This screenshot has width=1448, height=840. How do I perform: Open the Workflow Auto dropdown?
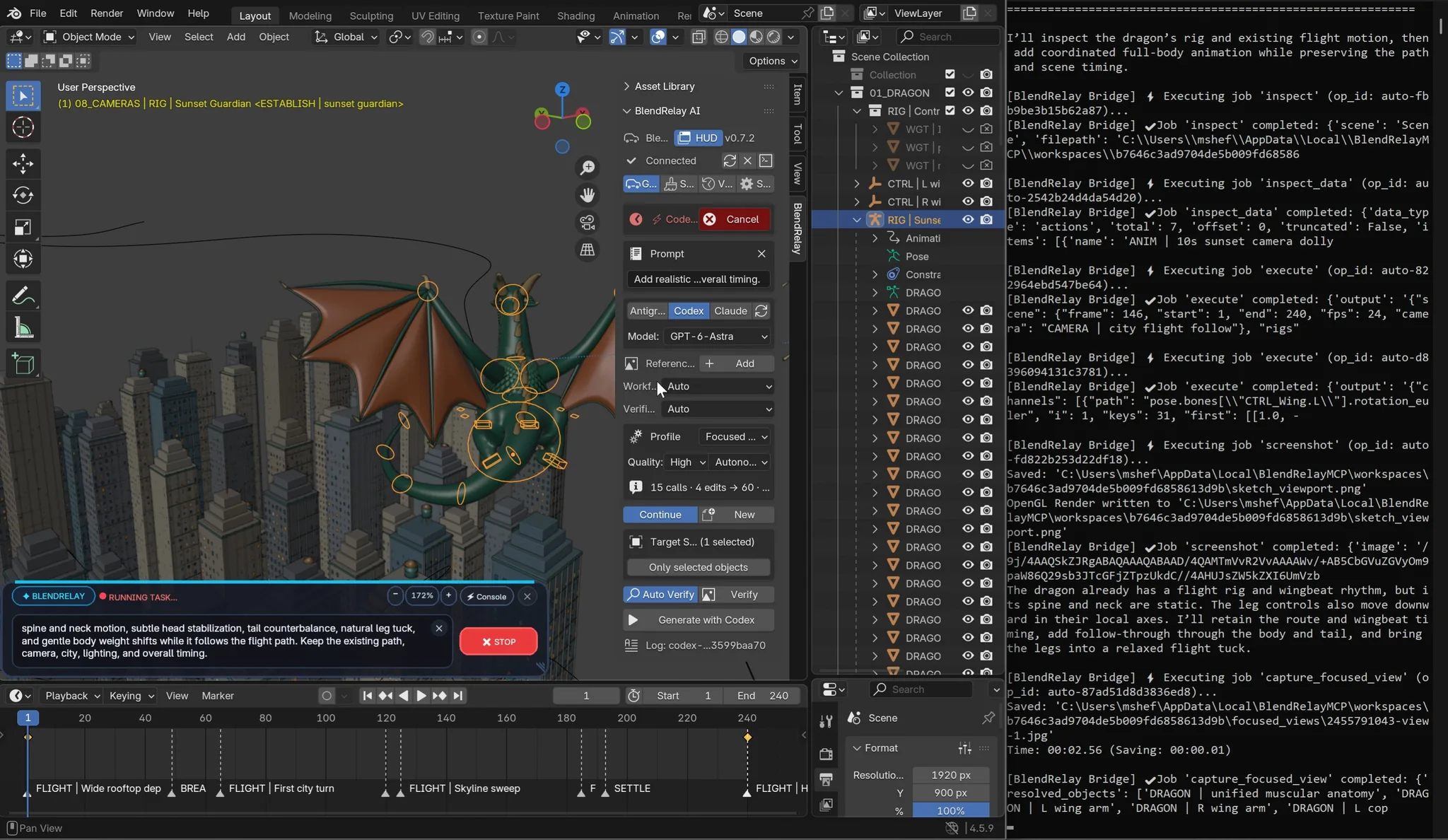(718, 386)
